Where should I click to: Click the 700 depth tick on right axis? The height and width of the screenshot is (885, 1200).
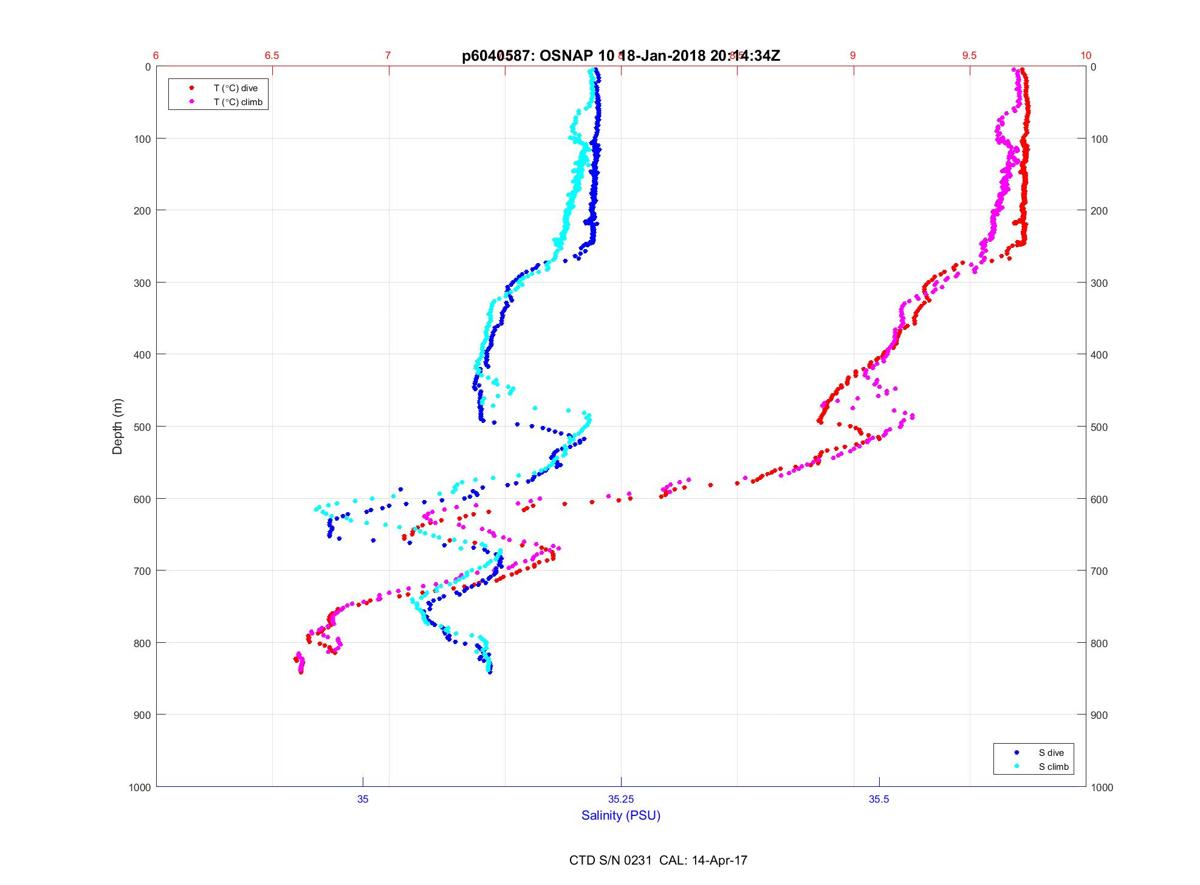[1099, 571]
